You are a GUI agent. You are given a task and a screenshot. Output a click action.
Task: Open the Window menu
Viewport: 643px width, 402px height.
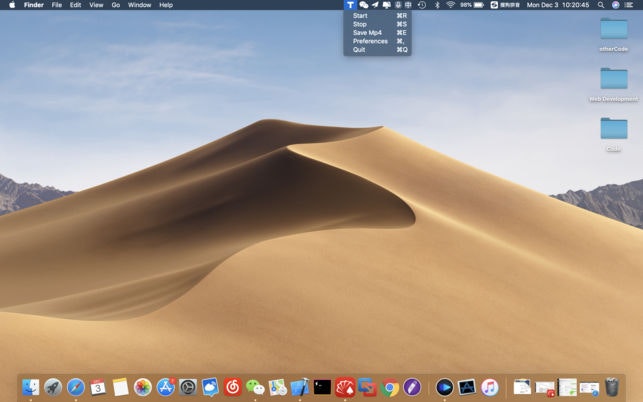point(139,5)
